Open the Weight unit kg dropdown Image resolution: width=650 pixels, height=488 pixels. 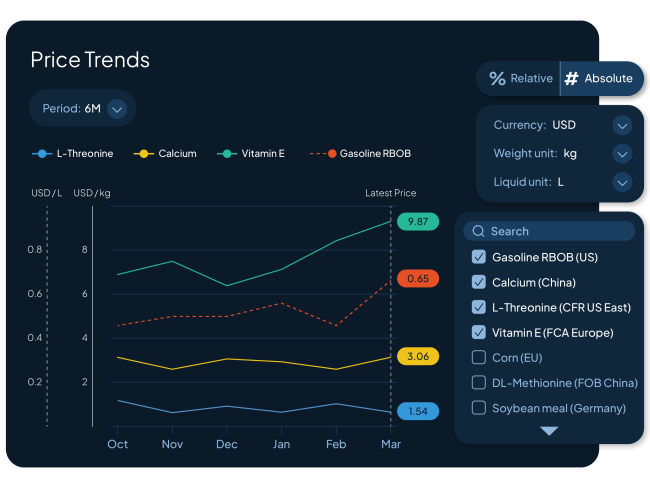(x=622, y=154)
